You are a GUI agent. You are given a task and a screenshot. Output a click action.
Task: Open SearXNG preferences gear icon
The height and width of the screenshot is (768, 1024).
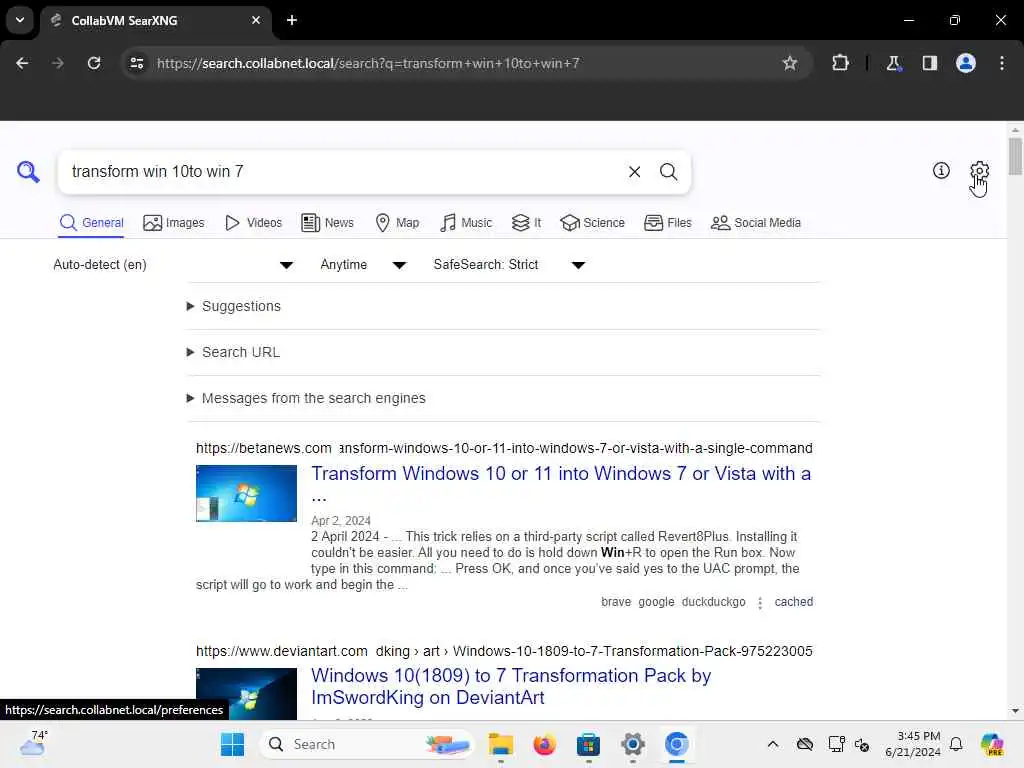(x=979, y=171)
